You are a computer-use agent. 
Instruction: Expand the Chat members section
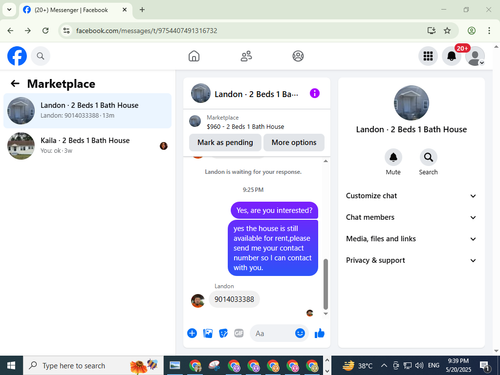[x=411, y=217]
